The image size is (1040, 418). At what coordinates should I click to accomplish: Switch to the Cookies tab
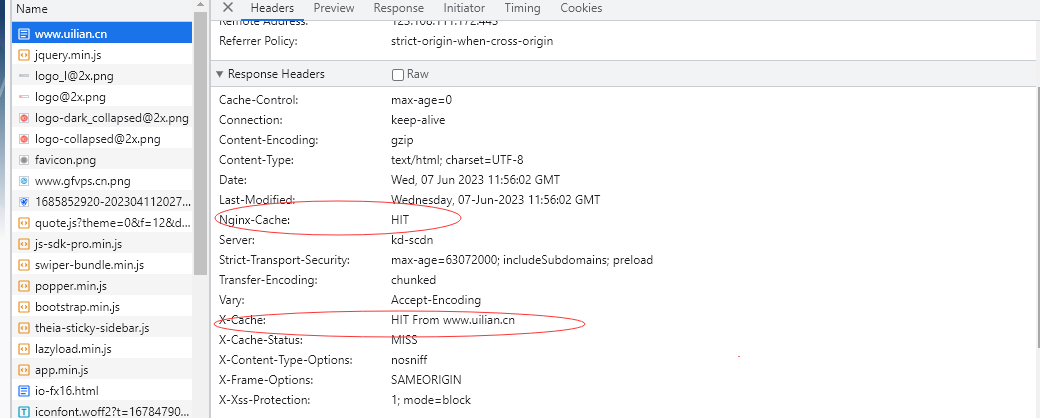pos(581,8)
